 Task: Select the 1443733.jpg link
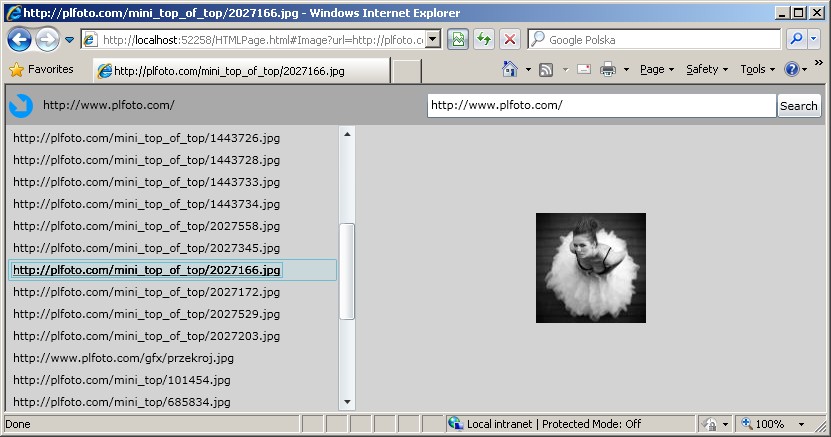146,182
